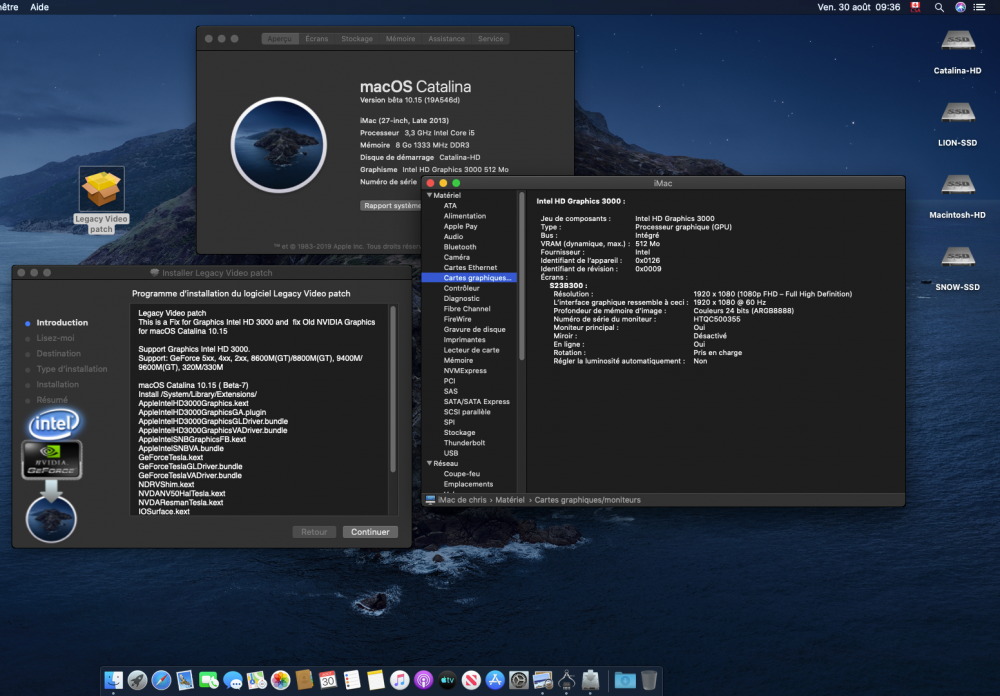Open Mail stamp icon in dock
The height and width of the screenshot is (696, 1000).
(185, 680)
